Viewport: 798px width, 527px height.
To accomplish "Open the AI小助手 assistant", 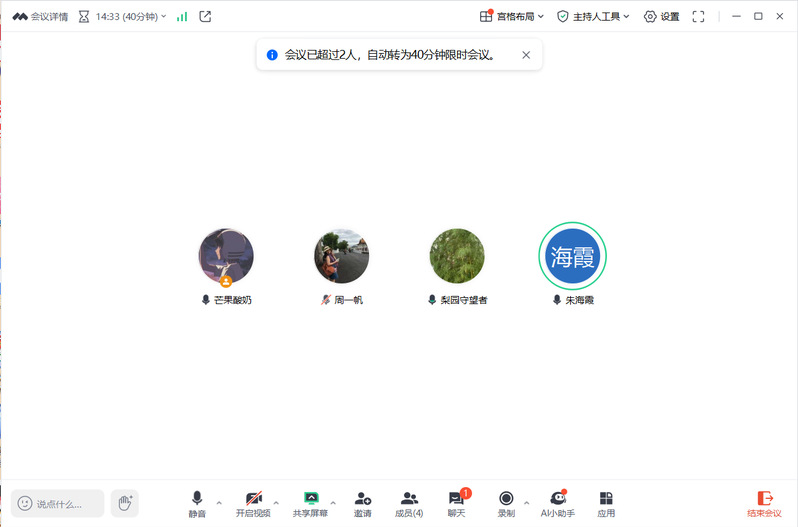I will 558,503.
